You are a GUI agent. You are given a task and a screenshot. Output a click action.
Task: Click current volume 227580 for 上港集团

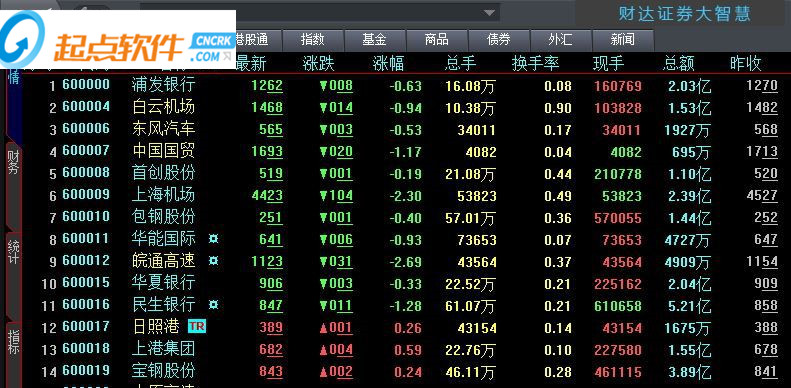tap(617, 350)
